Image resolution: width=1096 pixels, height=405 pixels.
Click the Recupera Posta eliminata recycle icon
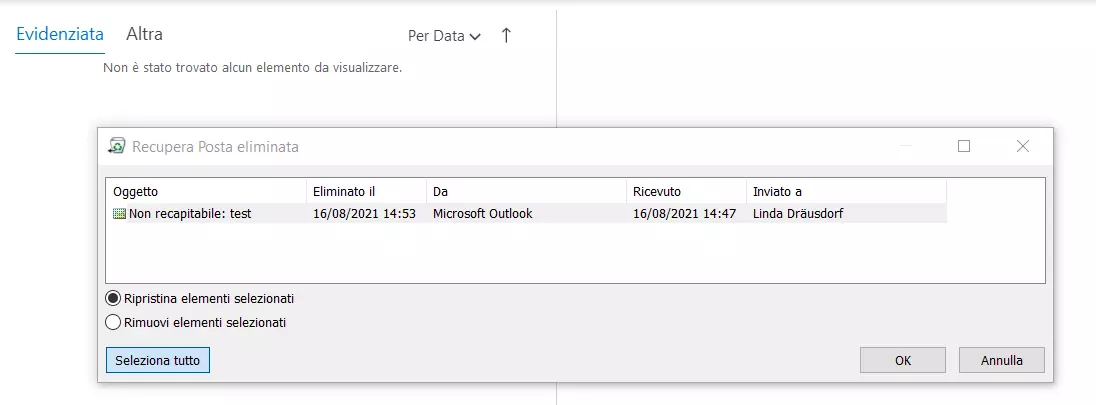pos(117,145)
